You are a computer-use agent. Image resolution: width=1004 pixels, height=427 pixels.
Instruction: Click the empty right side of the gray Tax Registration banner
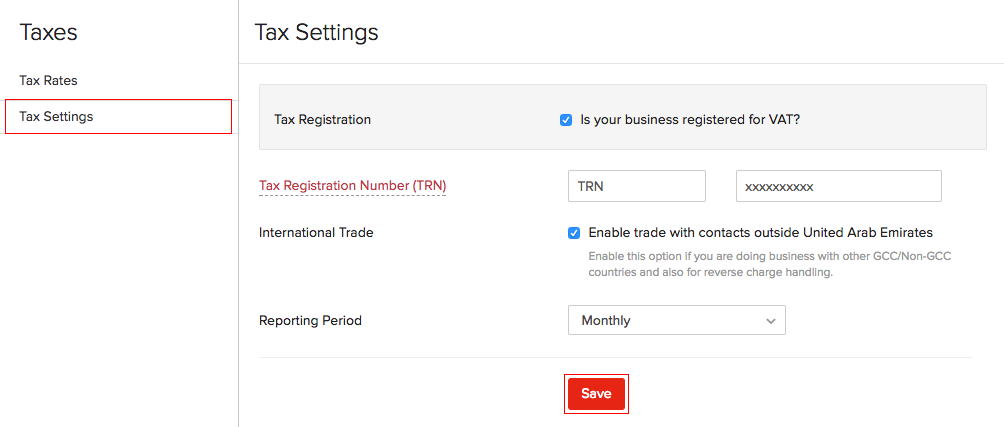[x=900, y=118]
